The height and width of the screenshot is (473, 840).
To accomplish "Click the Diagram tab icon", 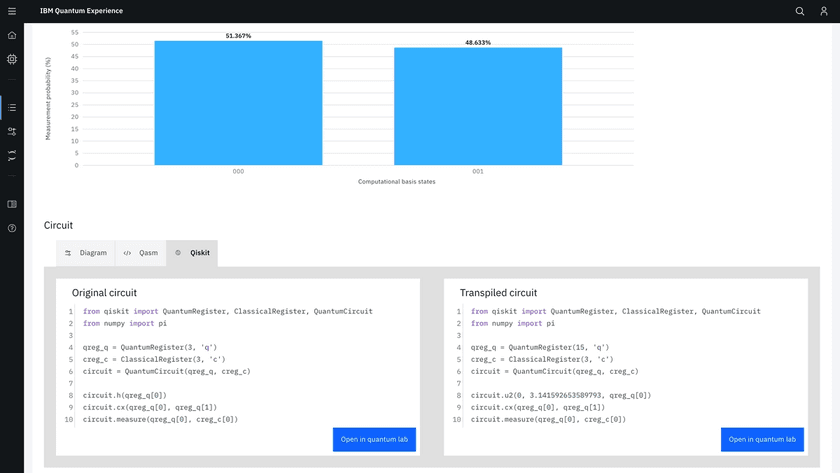I will [68, 253].
